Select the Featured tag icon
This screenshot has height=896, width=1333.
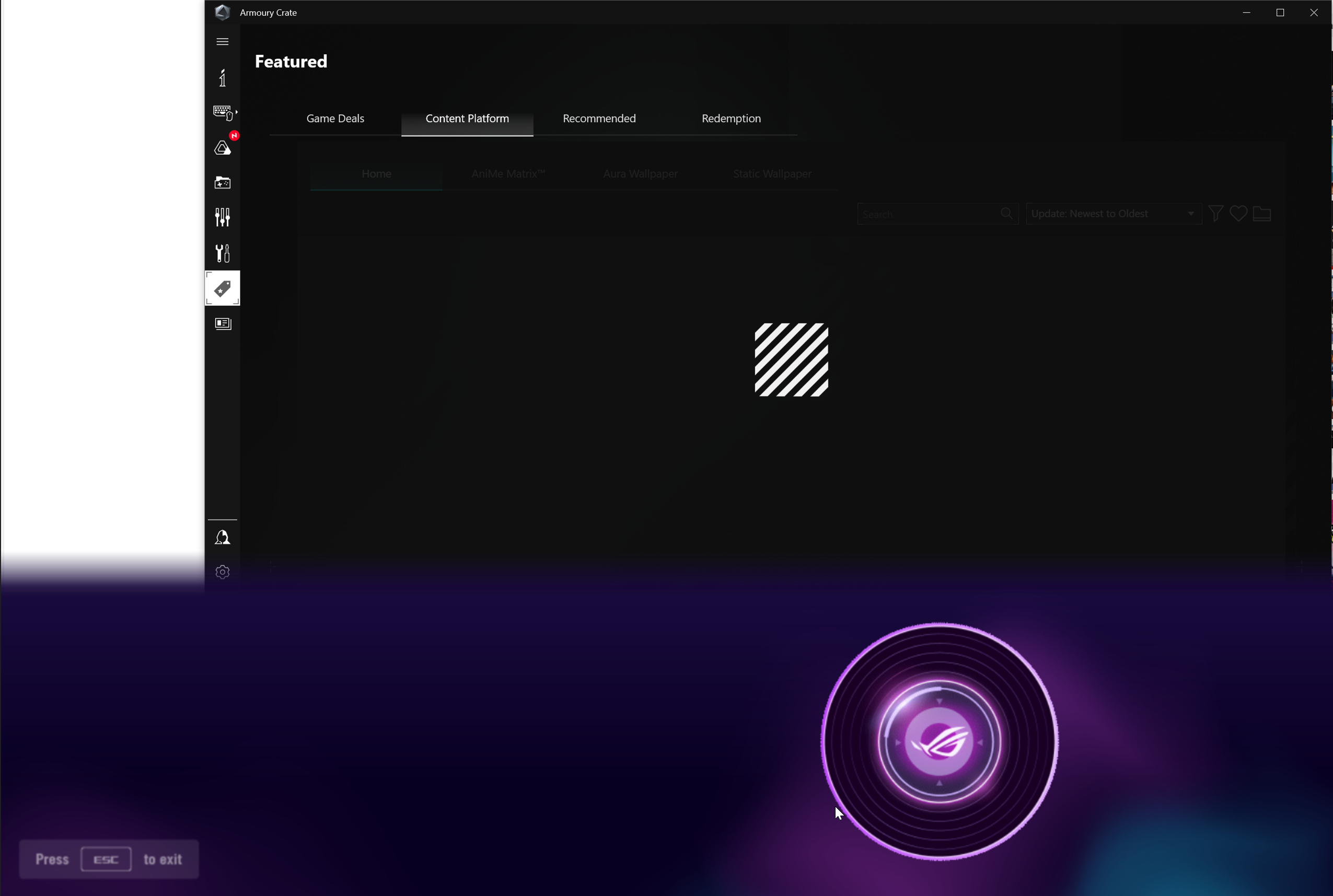pyautogui.click(x=222, y=288)
